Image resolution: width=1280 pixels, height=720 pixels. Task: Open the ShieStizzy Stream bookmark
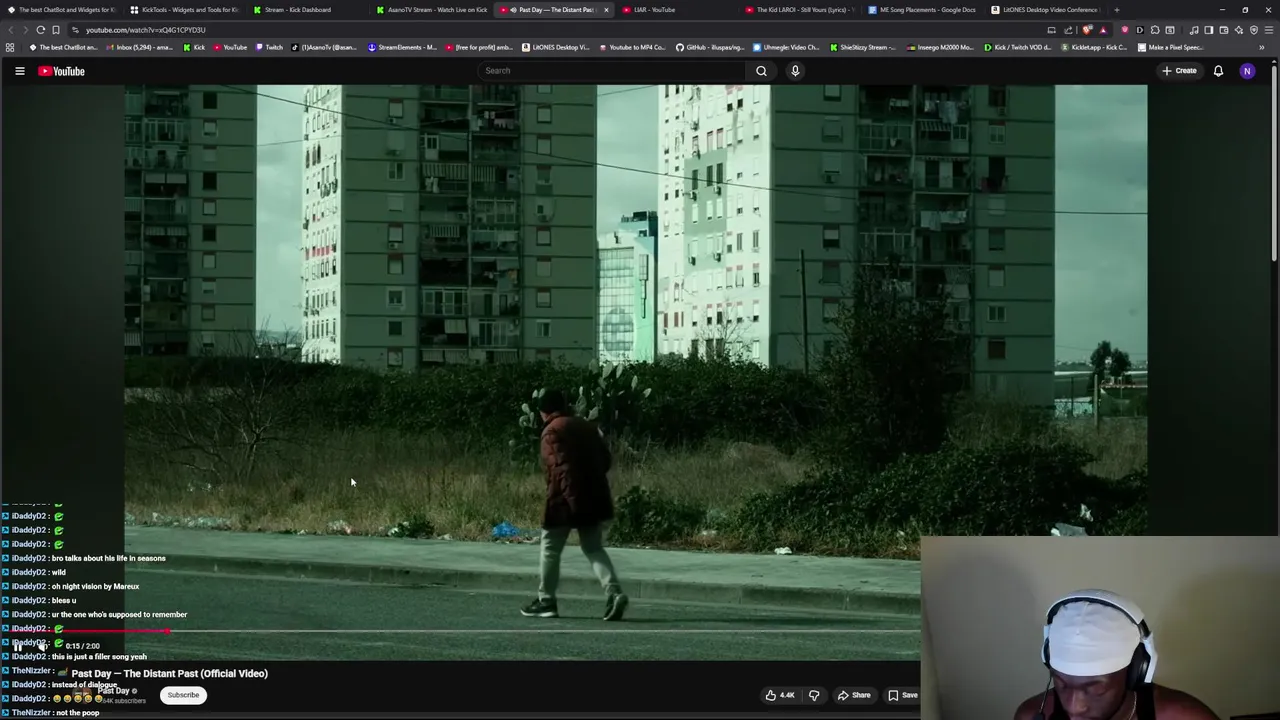[863, 47]
